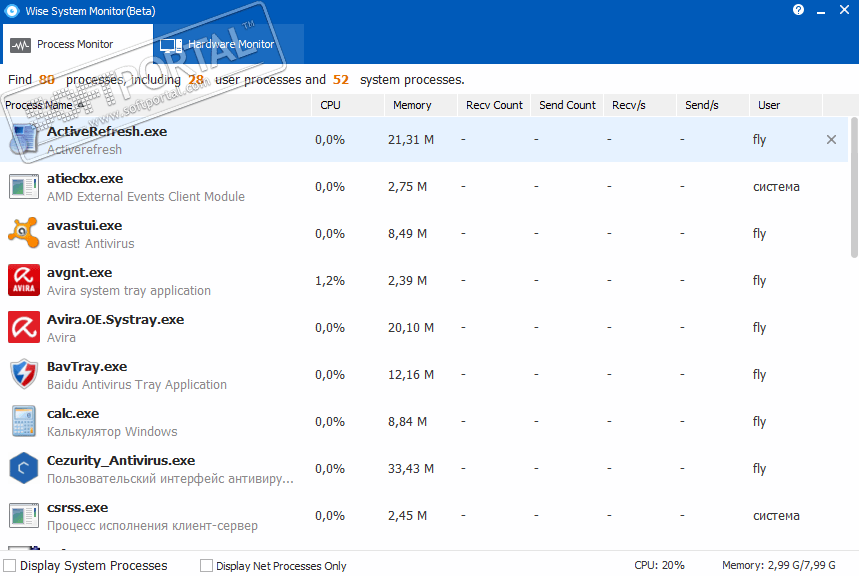Click the 'avast! Antivirus' description
859x576 pixels.
90,244
